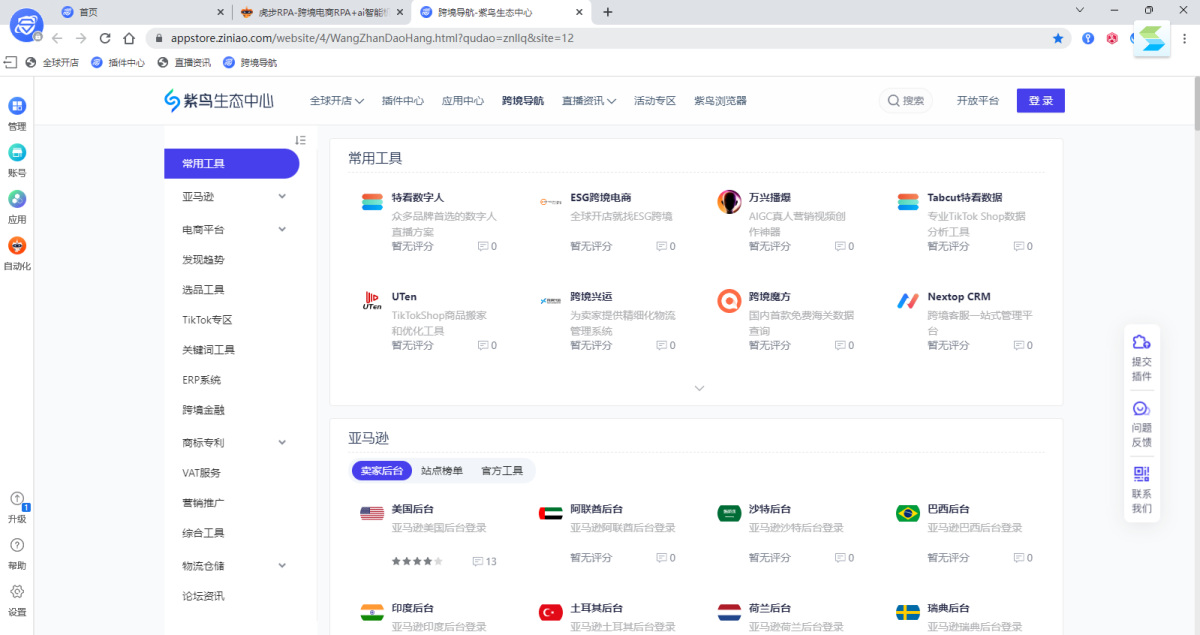Toggle the bookmark star in the address bar

[x=1058, y=38]
